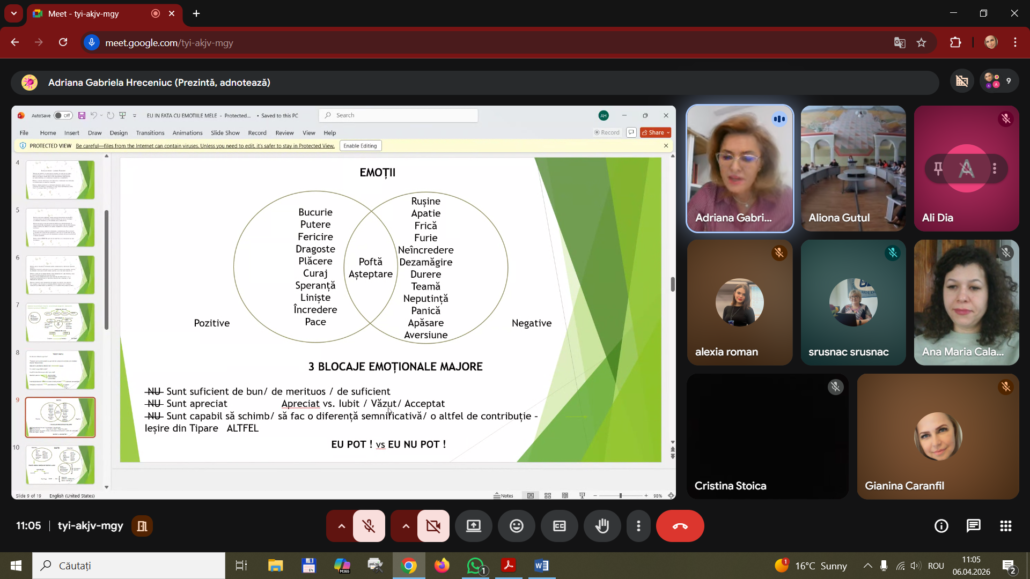This screenshot has height=579, width=1030.
Task: Open WhatsApp from the taskbar
Action: (476, 566)
